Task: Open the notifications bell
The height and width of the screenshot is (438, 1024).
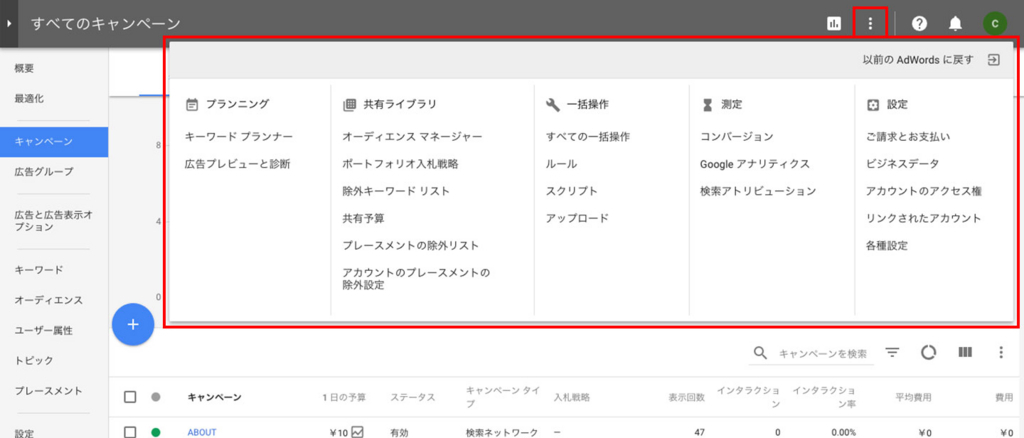Action: [x=955, y=24]
